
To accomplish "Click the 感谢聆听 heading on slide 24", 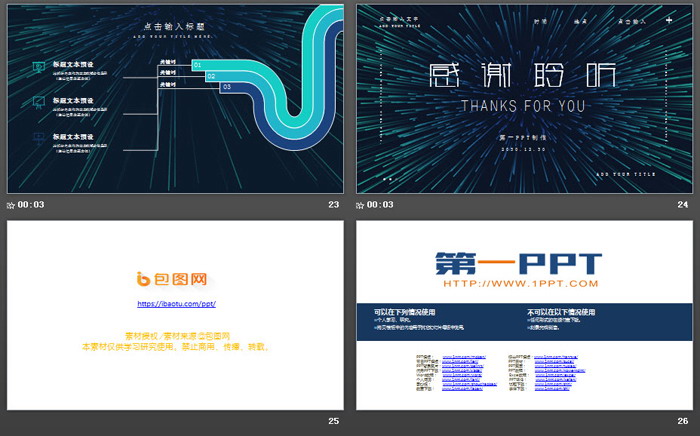I will click(x=522, y=75).
